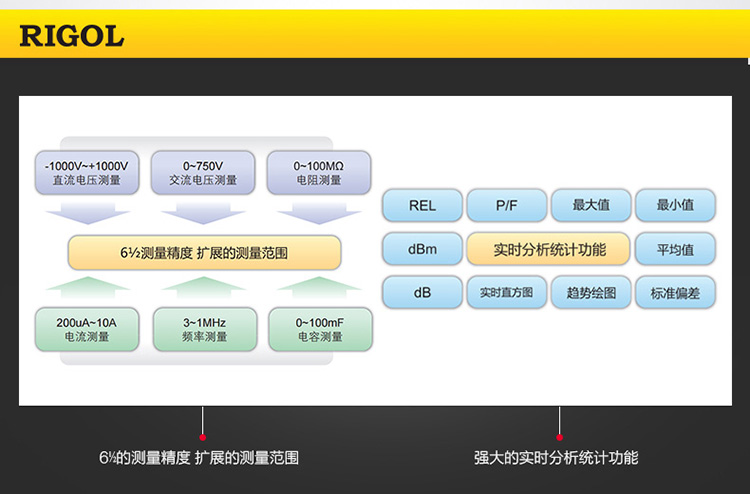This screenshot has height=494, width=750.
Task: Select the 最大值 button
Action: point(591,205)
